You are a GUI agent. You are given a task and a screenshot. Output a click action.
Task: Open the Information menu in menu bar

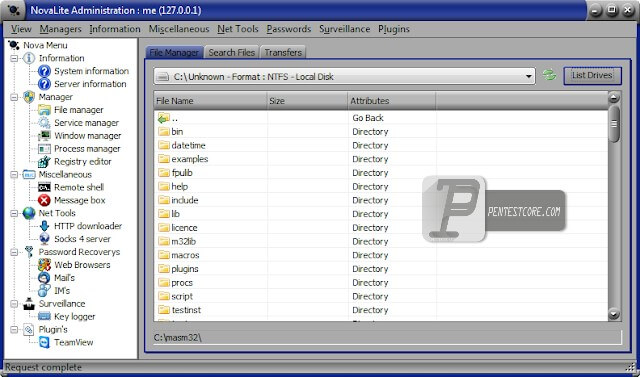115,29
